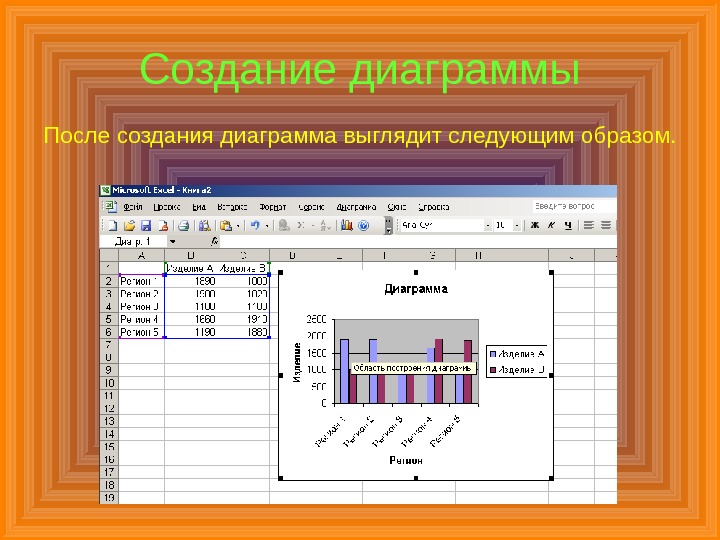Viewport: 720px width, 540px height.
Task: Open the Paste dropdown arrow
Action: (238, 226)
